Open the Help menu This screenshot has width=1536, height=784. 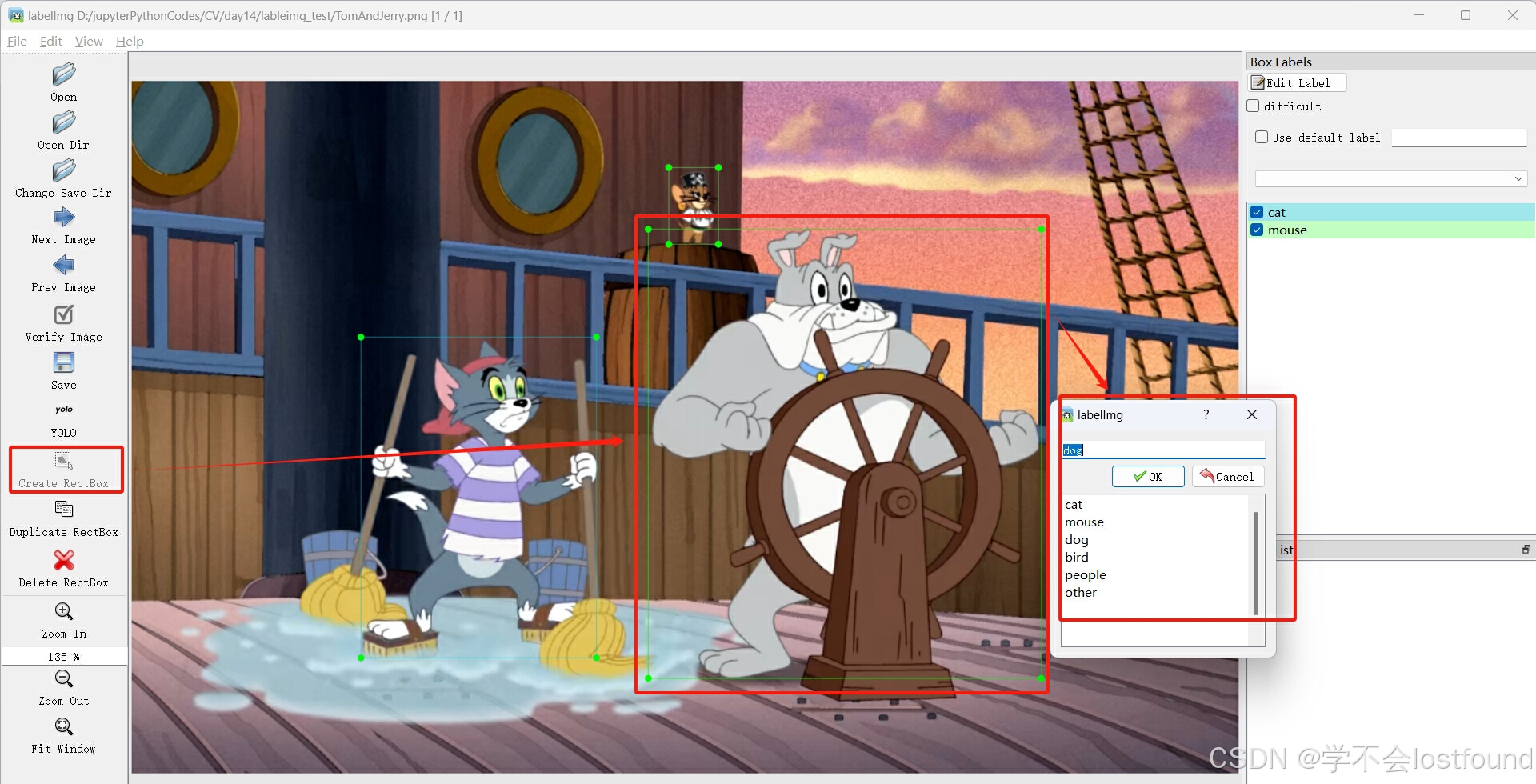[x=130, y=42]
